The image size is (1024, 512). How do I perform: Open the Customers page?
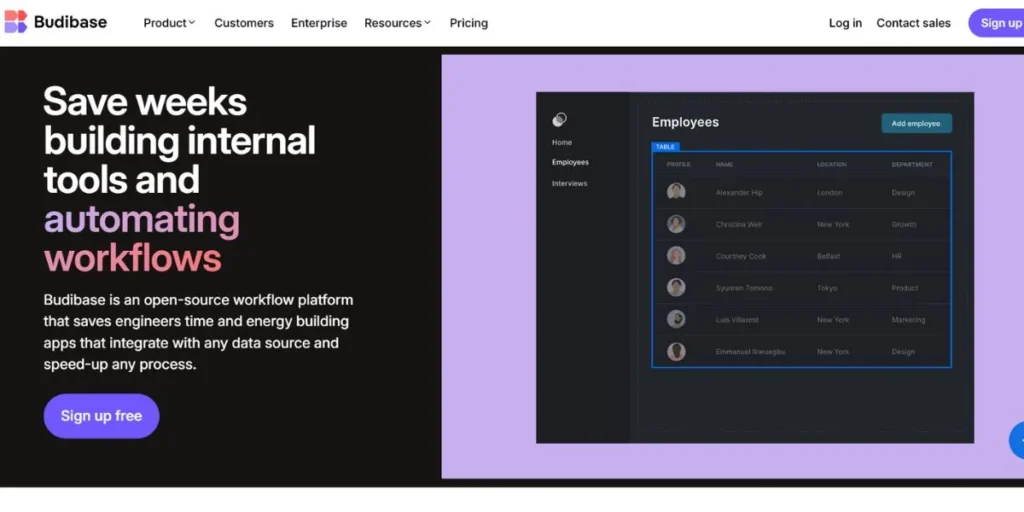[x=244, y=23]
